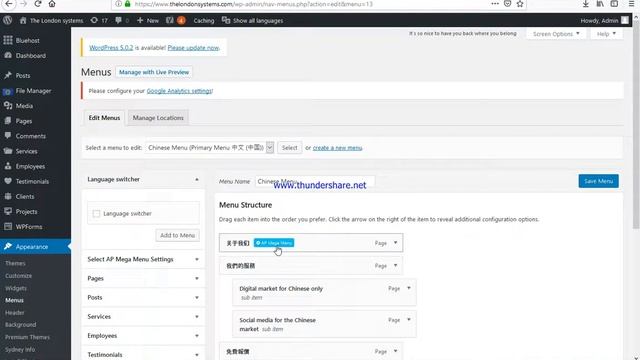Screen dimensions: 640x360
Task: Collapse the Language switcher panel
Action: pos(197,179)
